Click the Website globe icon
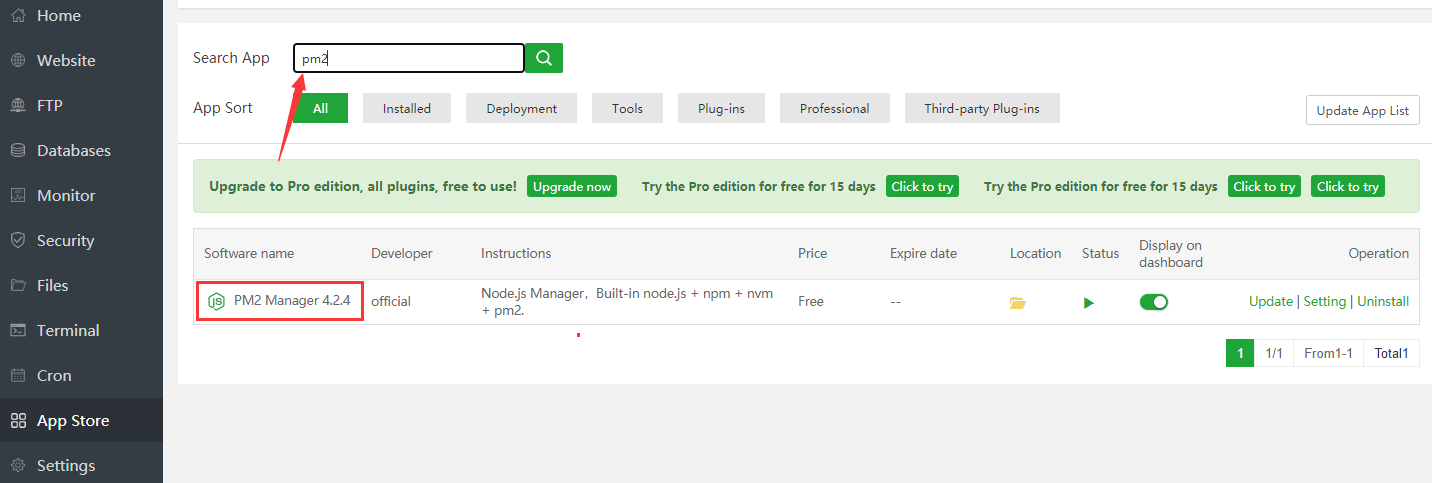Screen dimensions: 1432x483 click(18, 61)
